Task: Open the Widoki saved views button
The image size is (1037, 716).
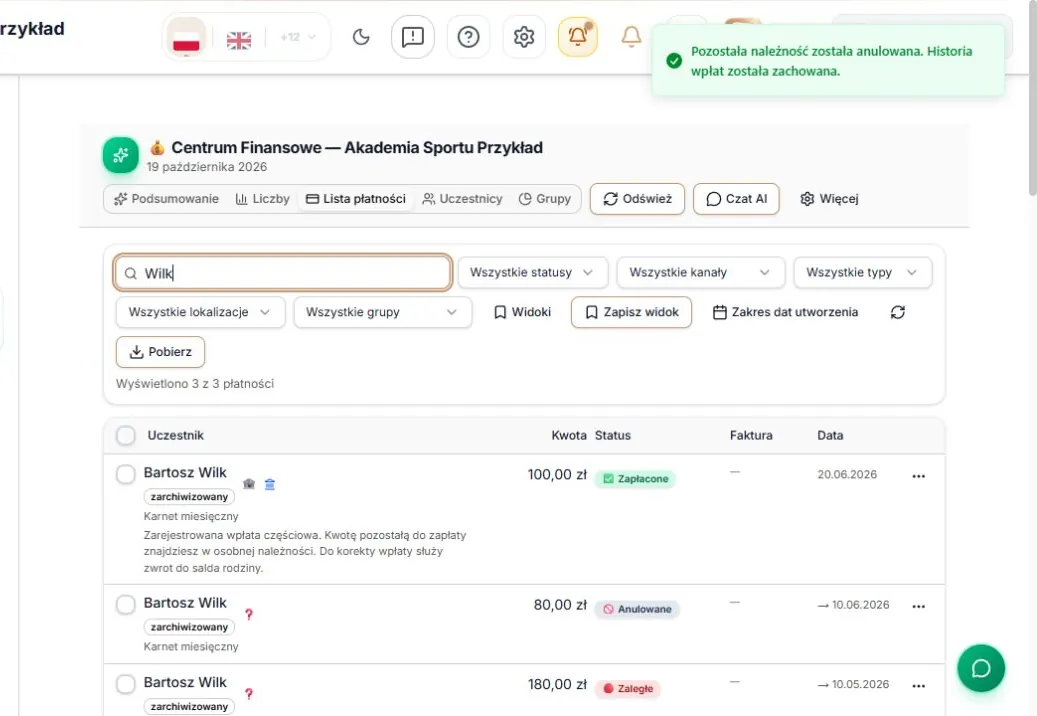Action: point(522,312)
